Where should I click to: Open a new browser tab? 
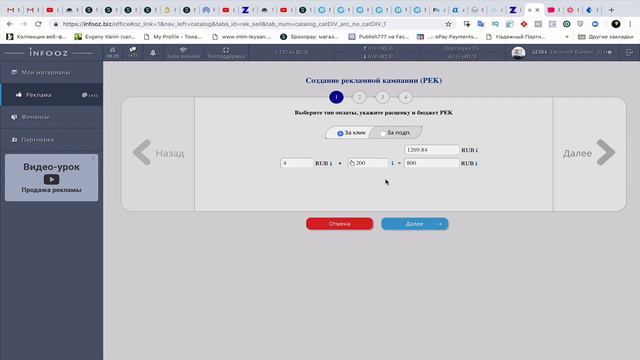(611, 10)
